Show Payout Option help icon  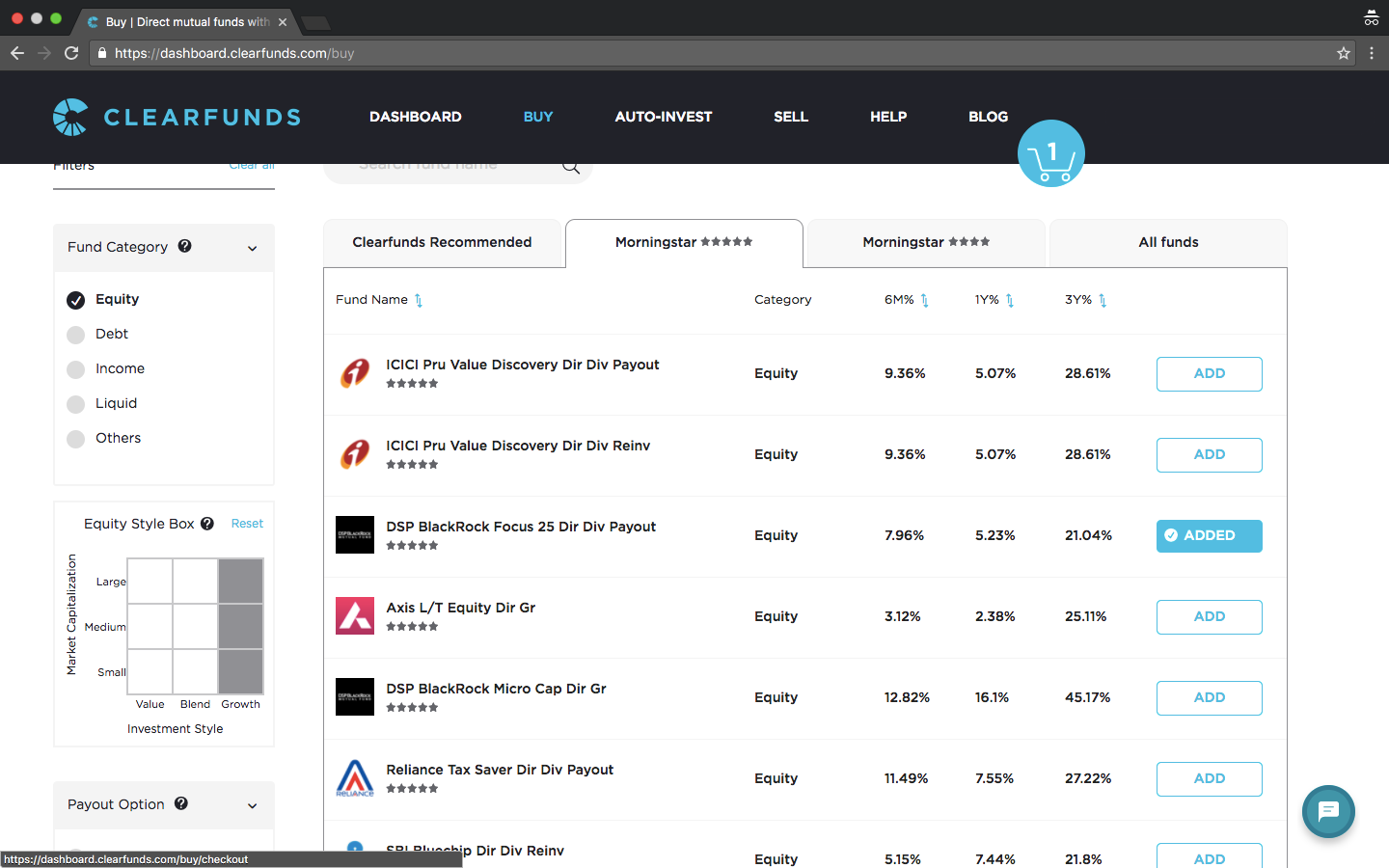(x=181, y=803)
